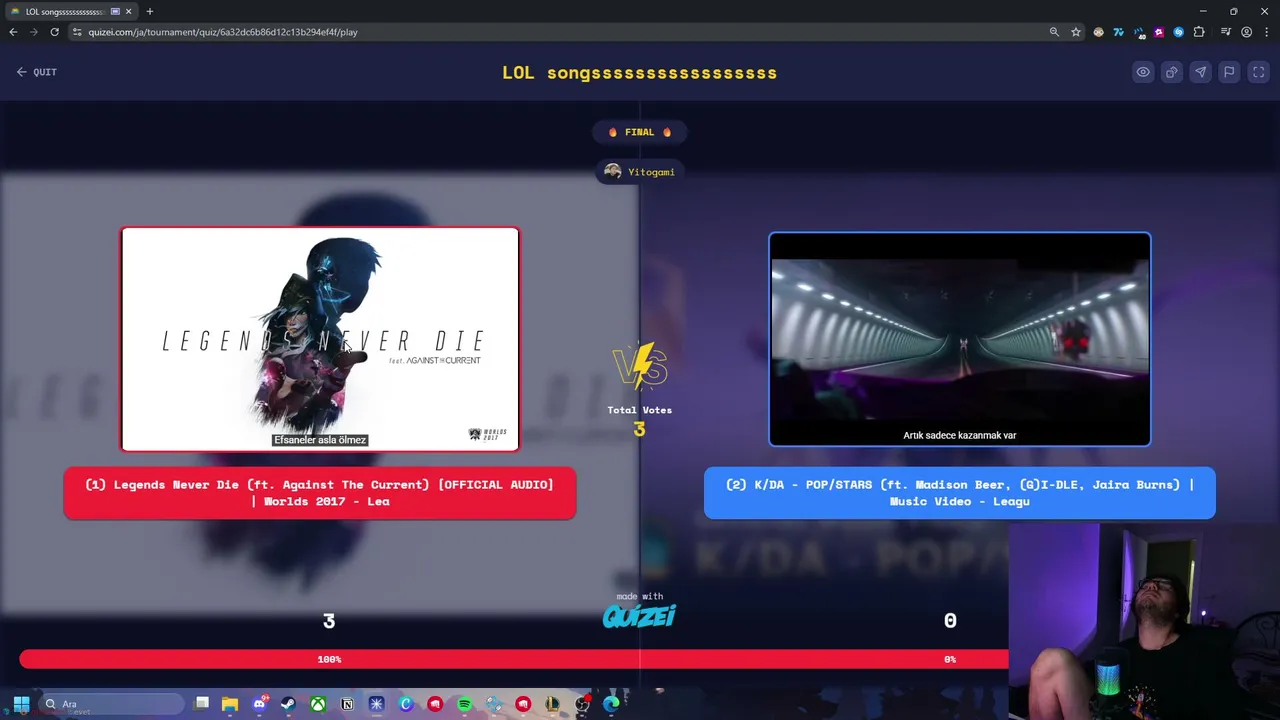Click the "Total Votes" label
This screenshot has height=720, width=1280.
(640, 410)
